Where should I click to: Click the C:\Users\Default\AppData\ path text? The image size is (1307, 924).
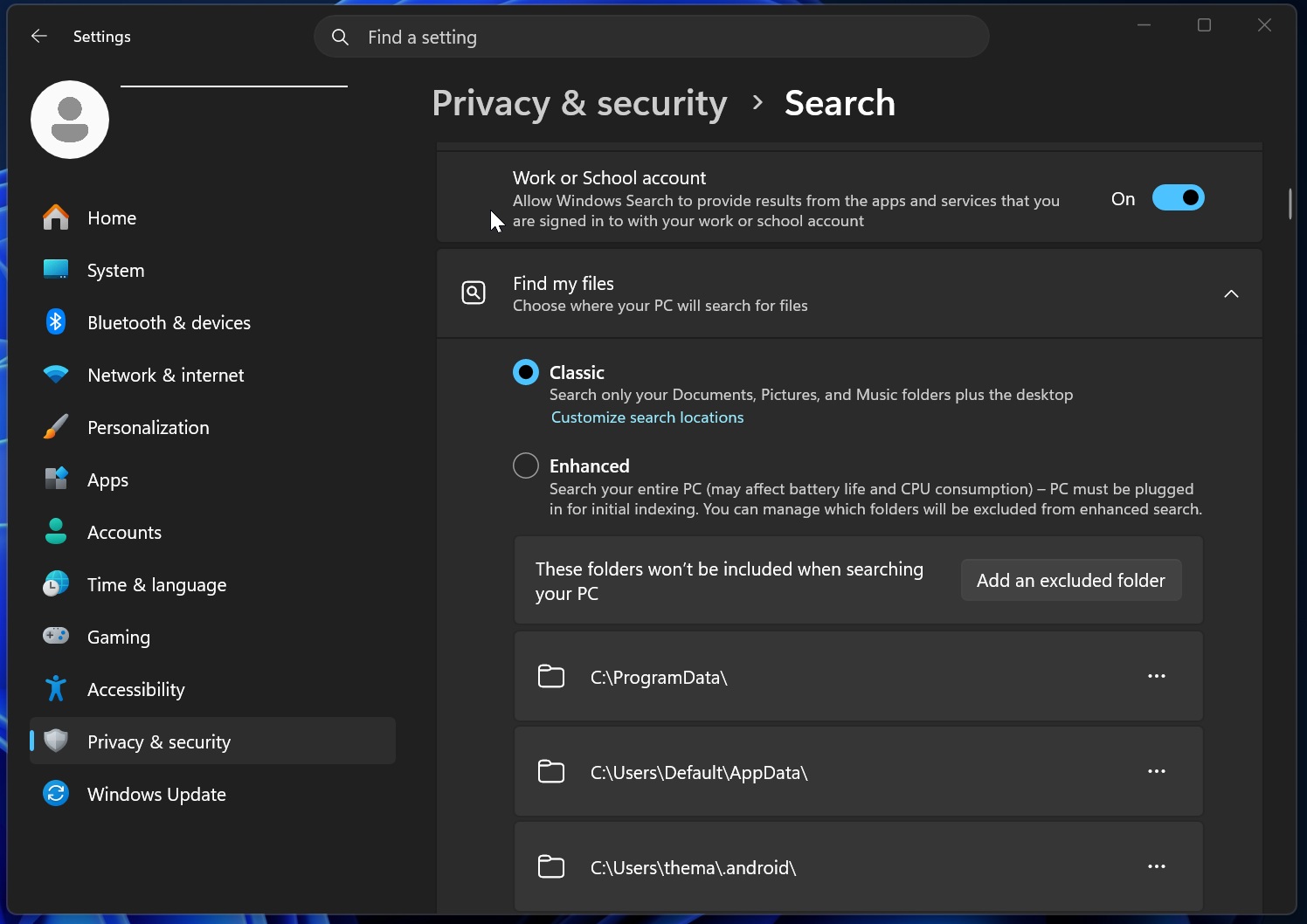699,772
